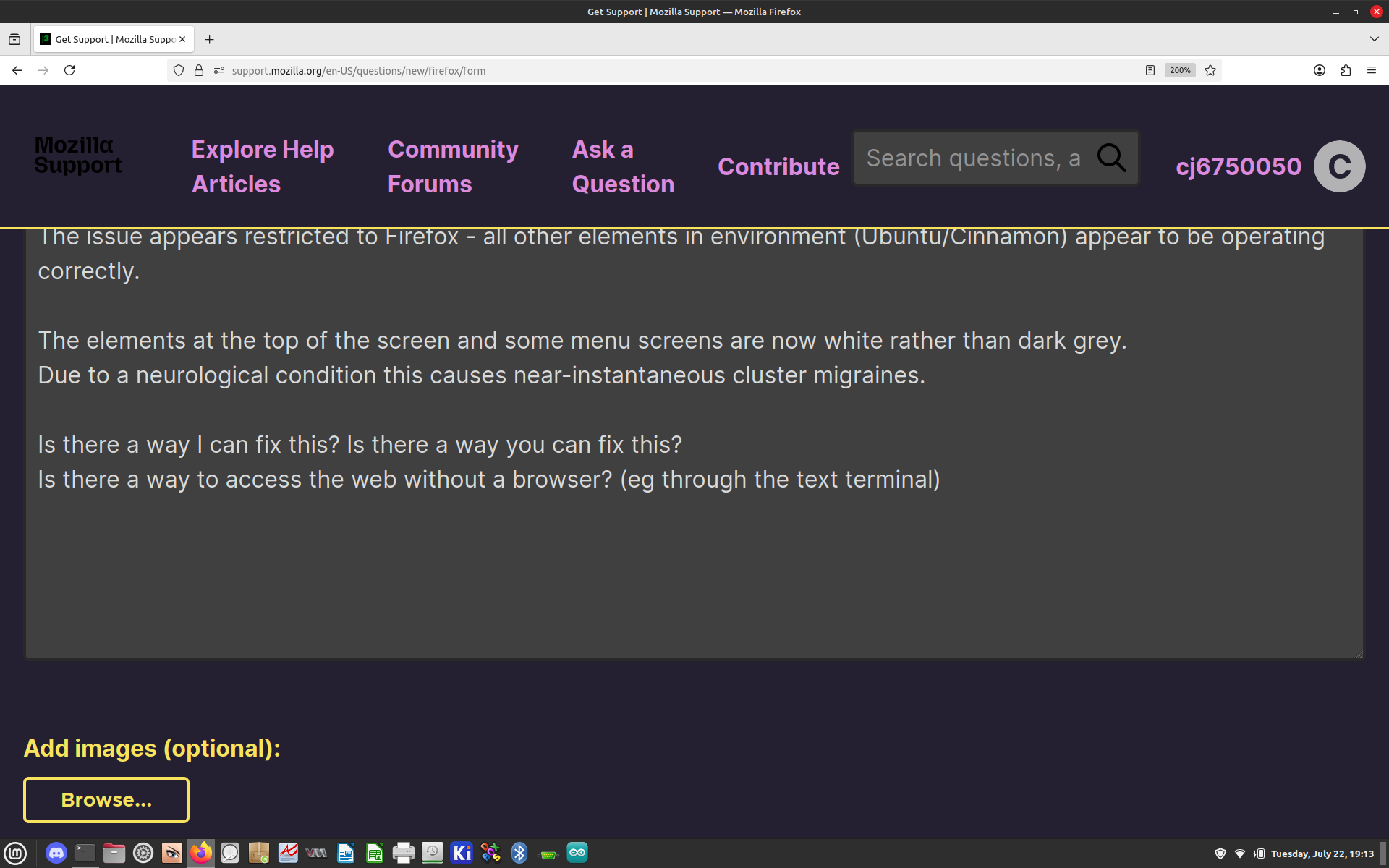Open the Firefox hamburger menu
Viewport: 1389px width, 868px height.
point(1371,70)
